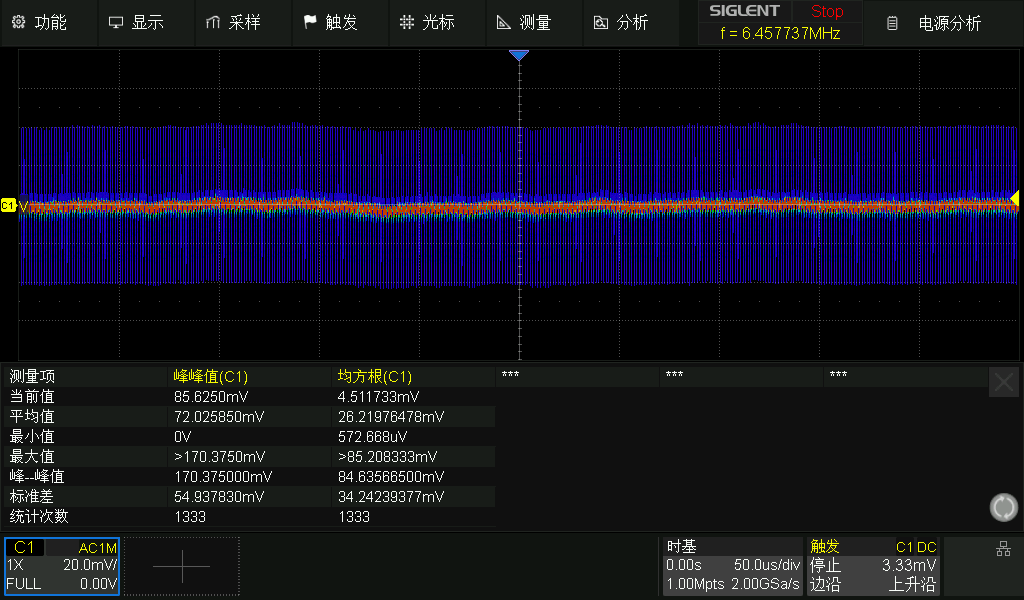The image size is (1024, 600).
Task: Click the network status icon
Action: pos(1003,549)
